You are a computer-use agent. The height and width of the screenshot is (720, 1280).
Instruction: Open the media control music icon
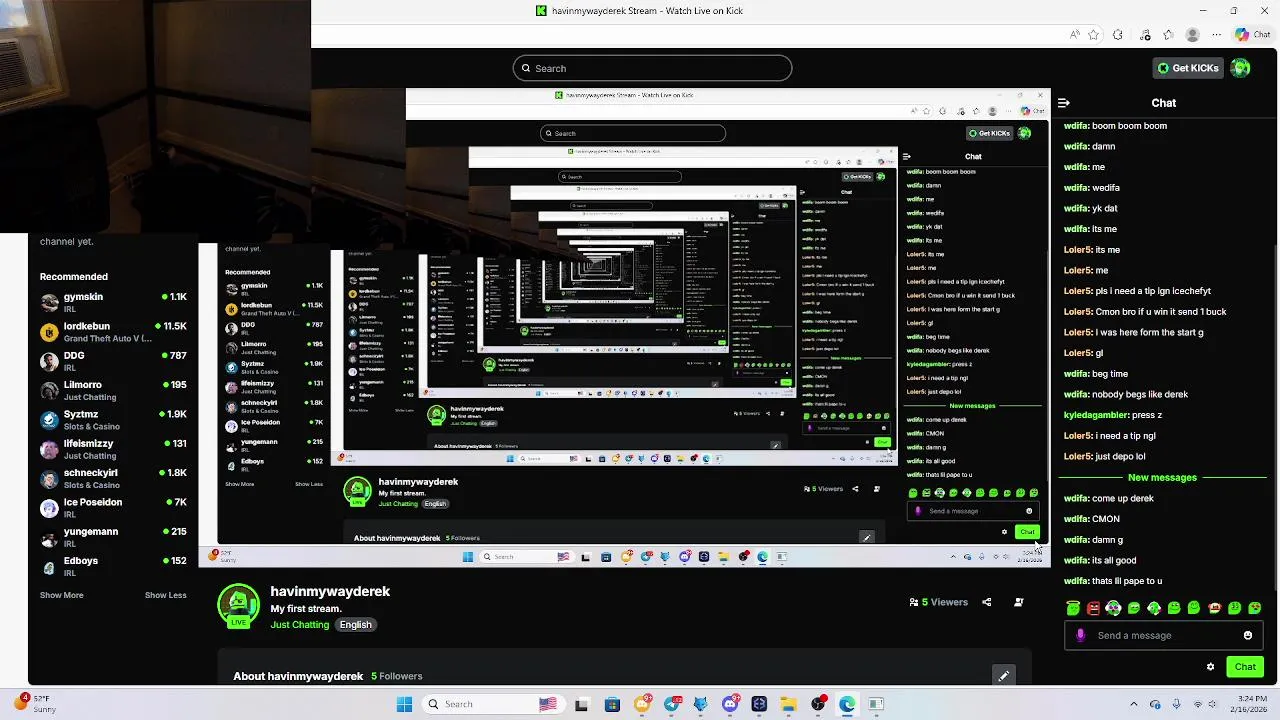coord(1143,35)
